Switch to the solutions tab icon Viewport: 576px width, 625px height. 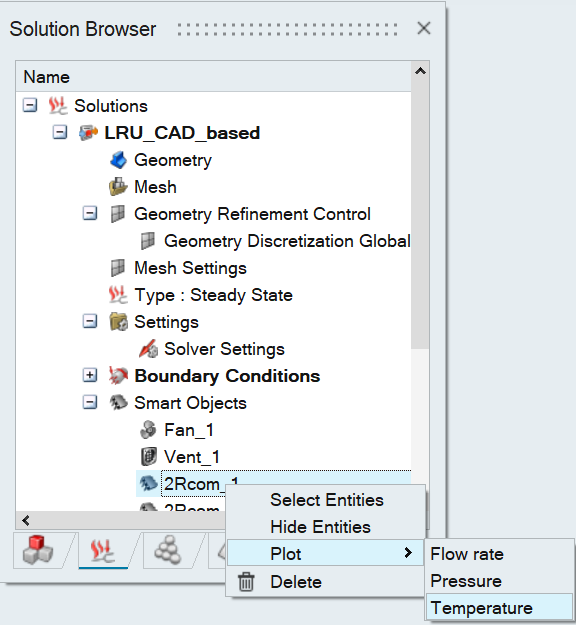[x=103, y=550]
